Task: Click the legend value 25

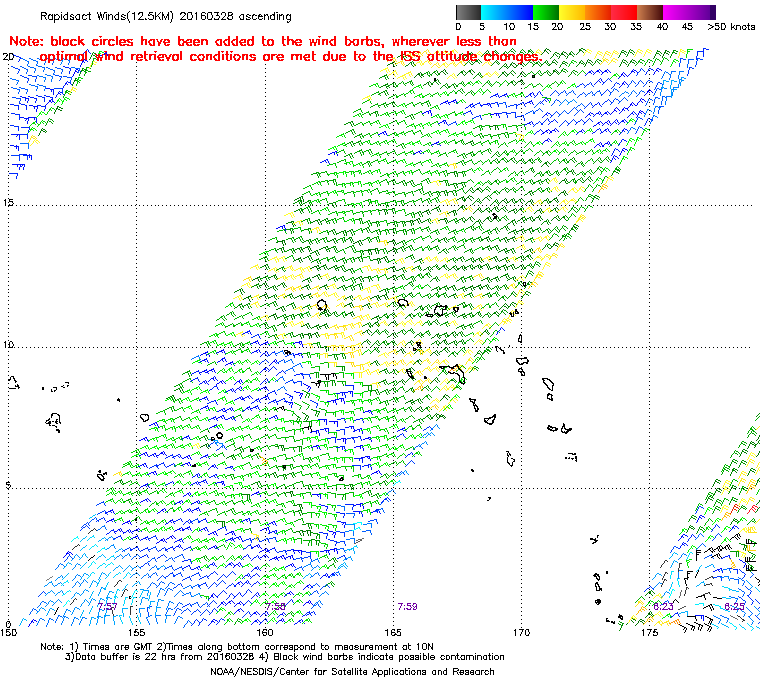Action: (x=585, y=27)
